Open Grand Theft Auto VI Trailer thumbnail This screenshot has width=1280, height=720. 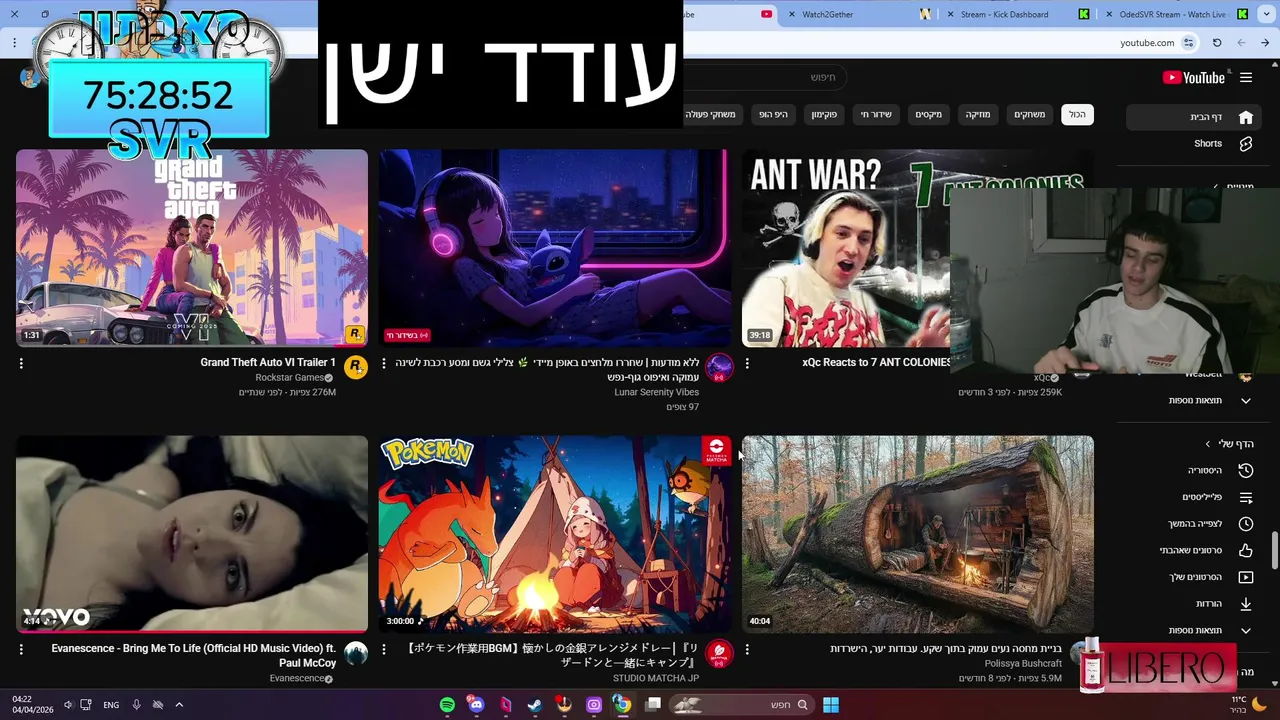click(192, 248)
